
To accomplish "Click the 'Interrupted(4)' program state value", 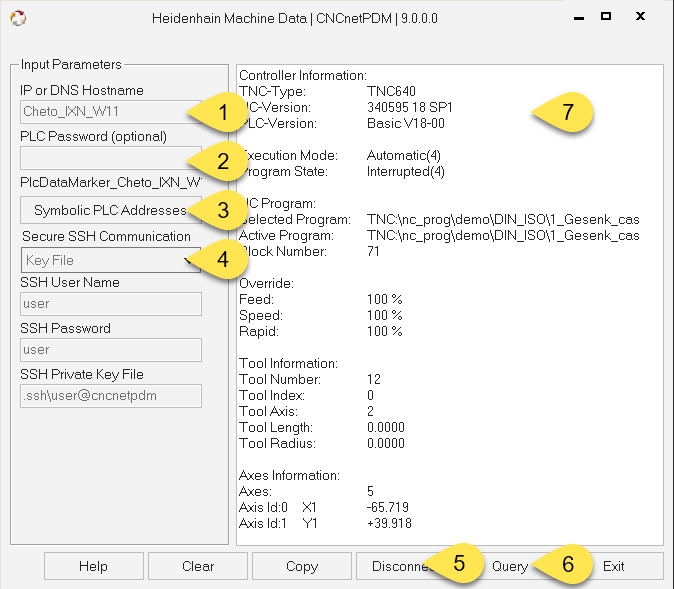I will [406, 172].
